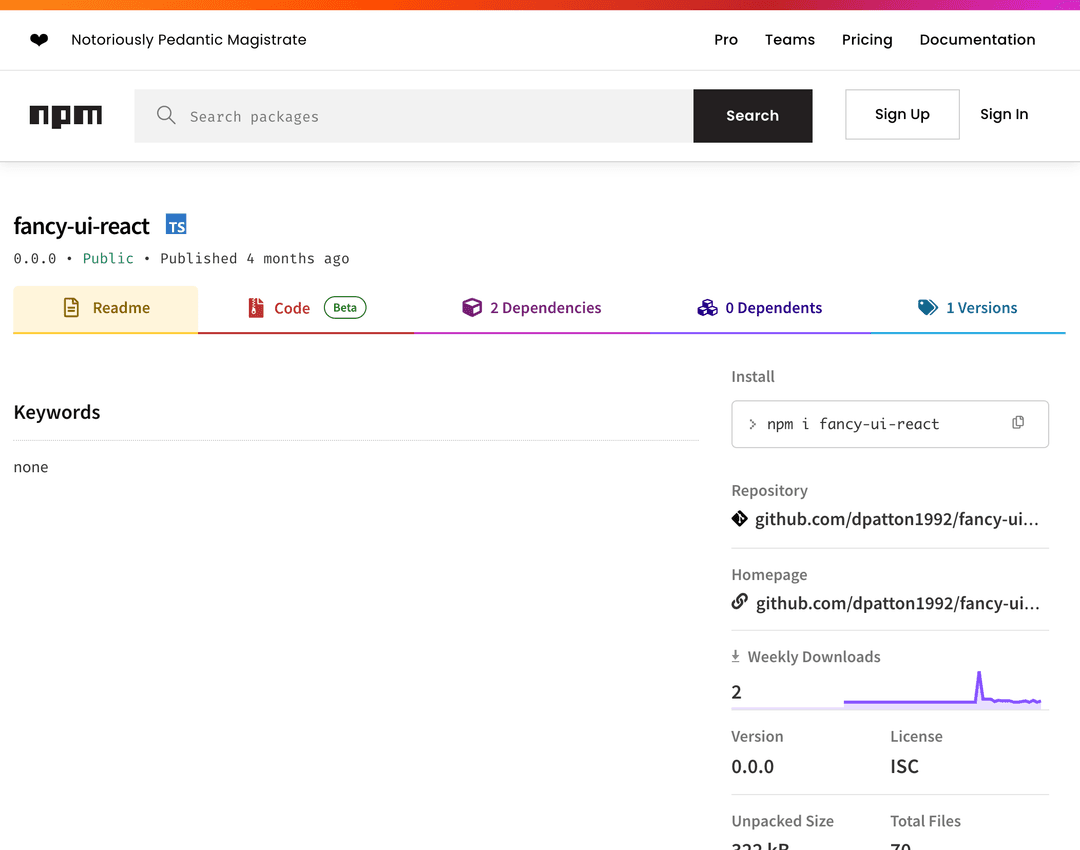Click the Weekly Downloads download arrow icon
1080x850 pixels.
(x=736, y=656)
